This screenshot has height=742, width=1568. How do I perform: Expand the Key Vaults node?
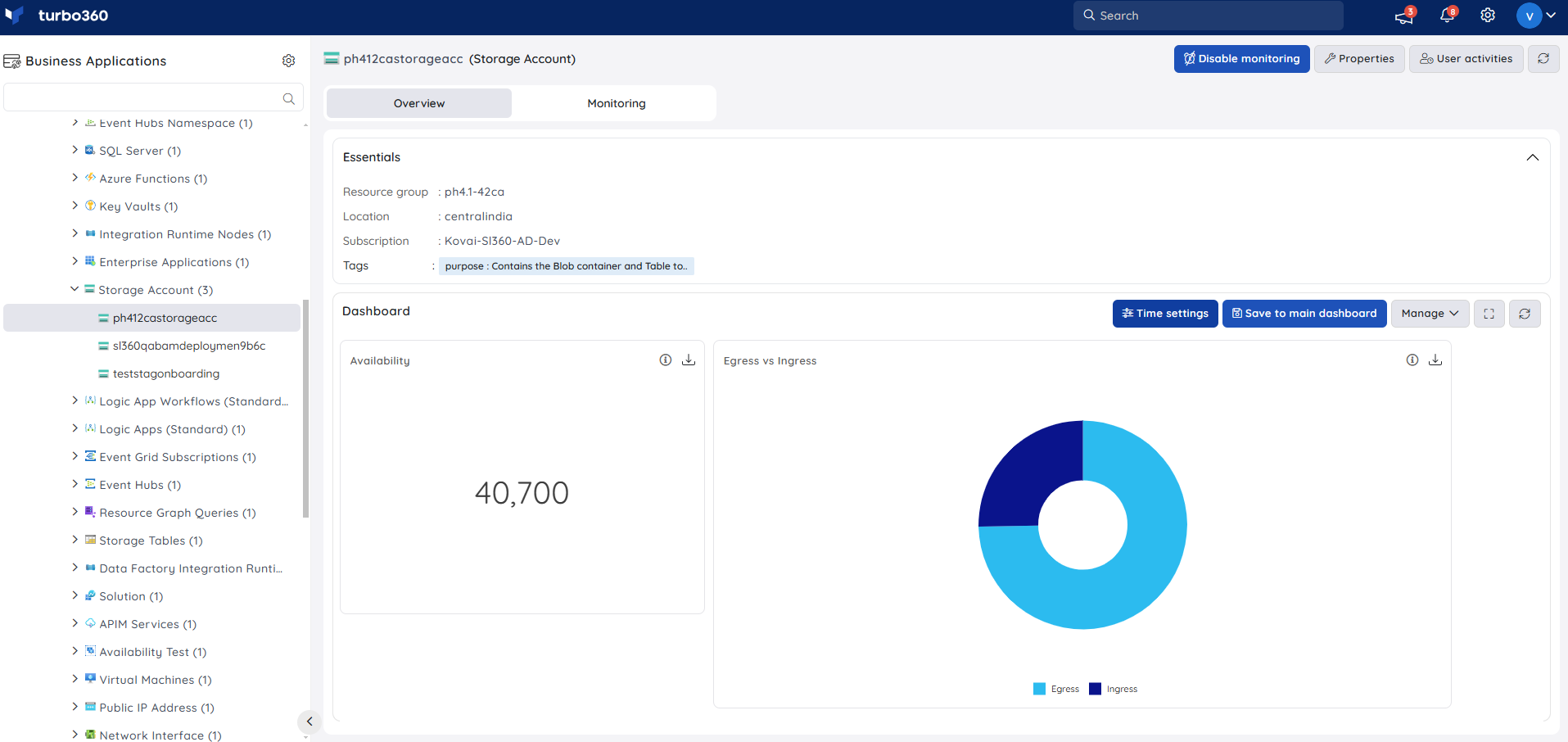click(75, 206)
